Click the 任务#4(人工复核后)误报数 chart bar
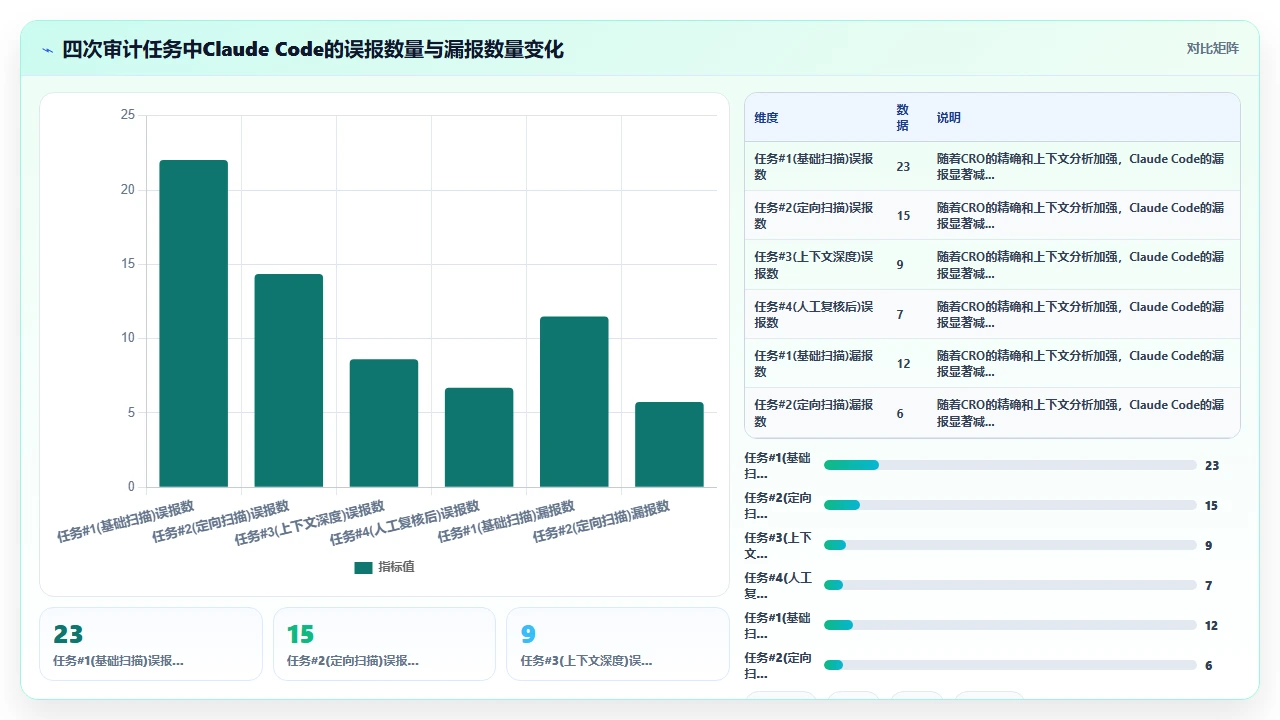Image resolution: width=1280 pixels, height=720 pixels. [479, 437]
